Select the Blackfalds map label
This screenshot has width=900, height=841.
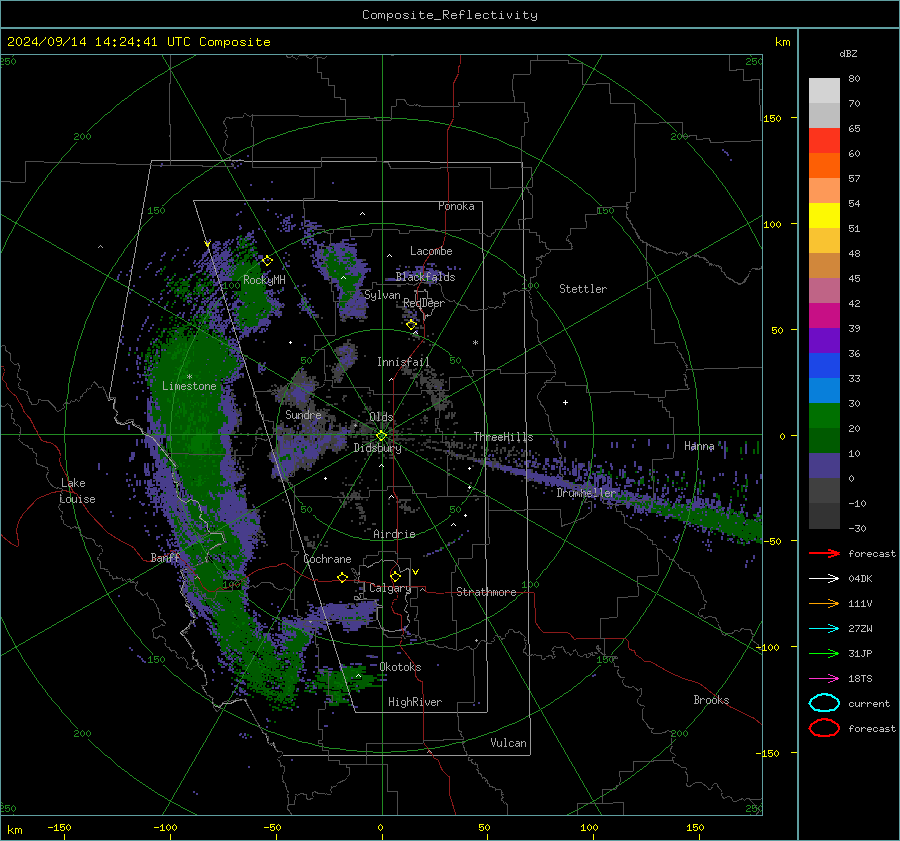click(425, 277)
